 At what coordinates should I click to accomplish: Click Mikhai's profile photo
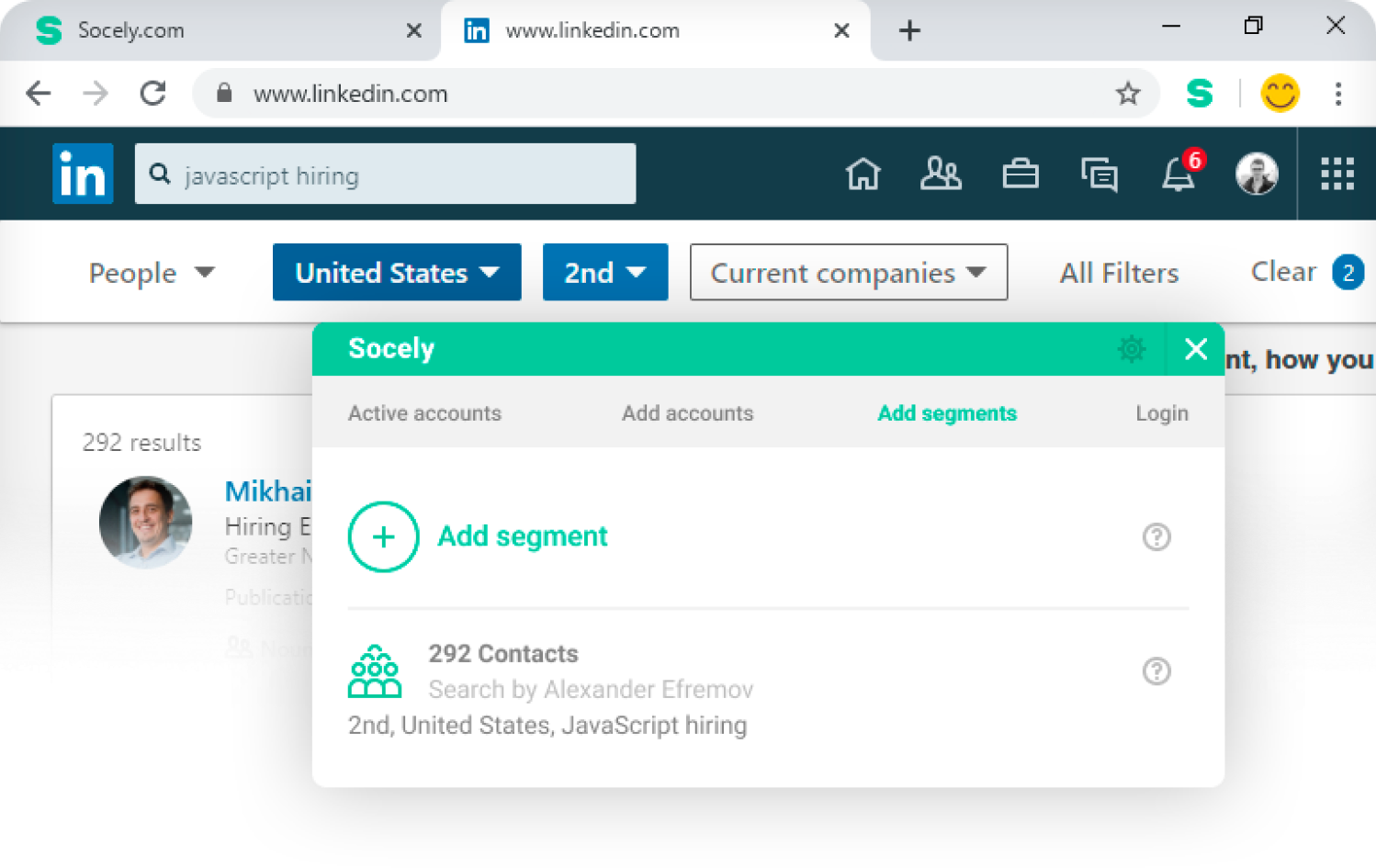pyautogui.click(x=145, y=522)
